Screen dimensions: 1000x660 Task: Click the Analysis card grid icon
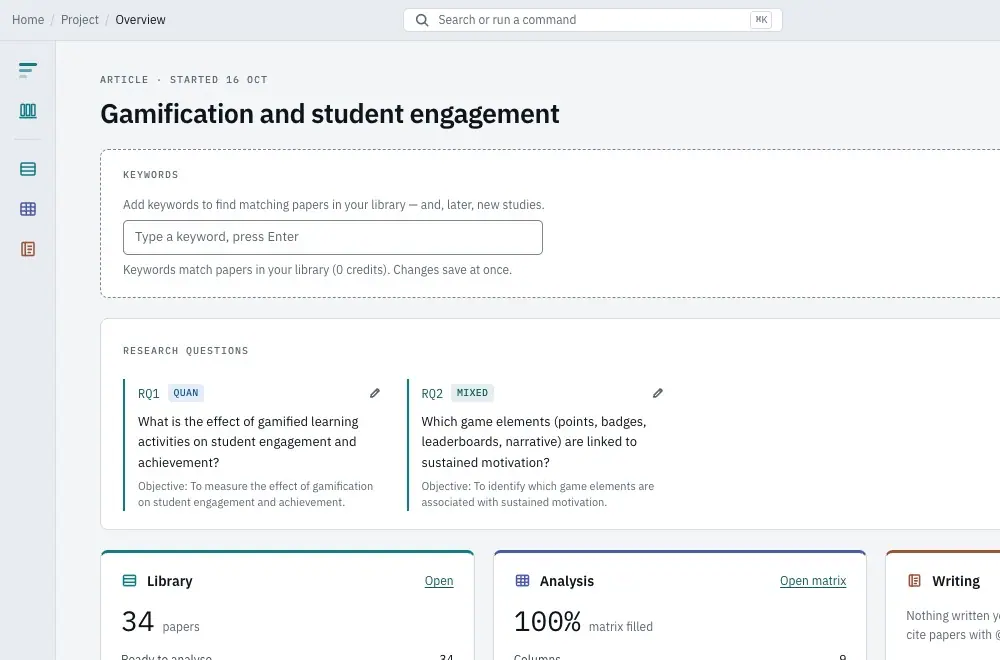[x=522, y=581]
